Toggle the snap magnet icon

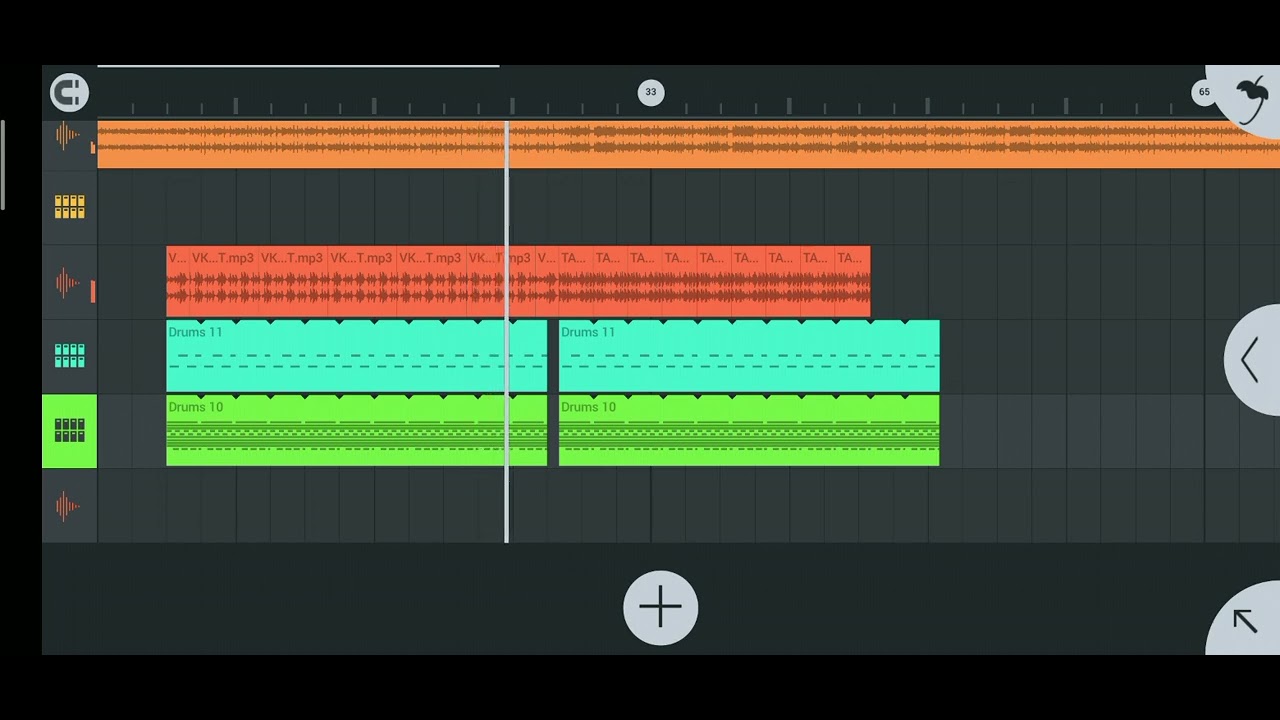click(69, 93)
